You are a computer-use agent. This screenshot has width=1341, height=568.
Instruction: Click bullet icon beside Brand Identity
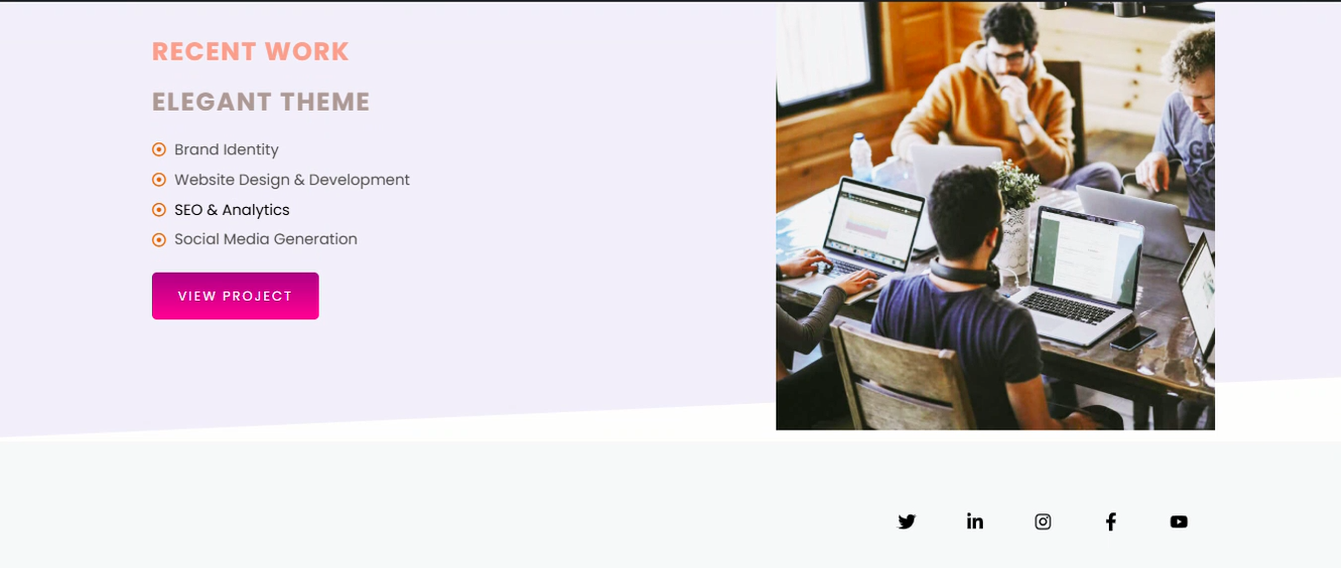(x=159, y=150)
